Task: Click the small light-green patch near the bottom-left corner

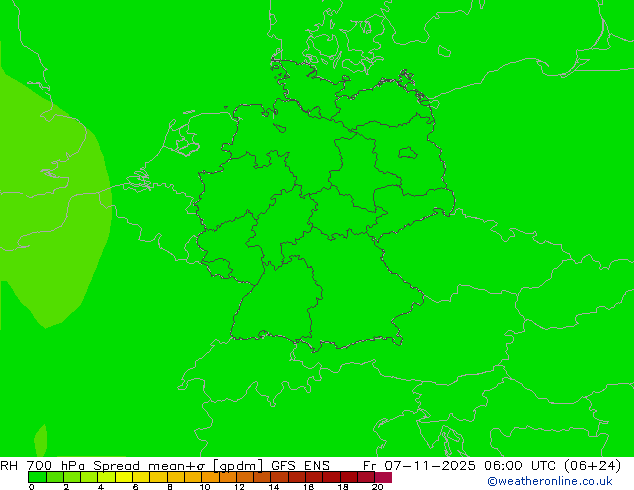Action: pos(41,441)
